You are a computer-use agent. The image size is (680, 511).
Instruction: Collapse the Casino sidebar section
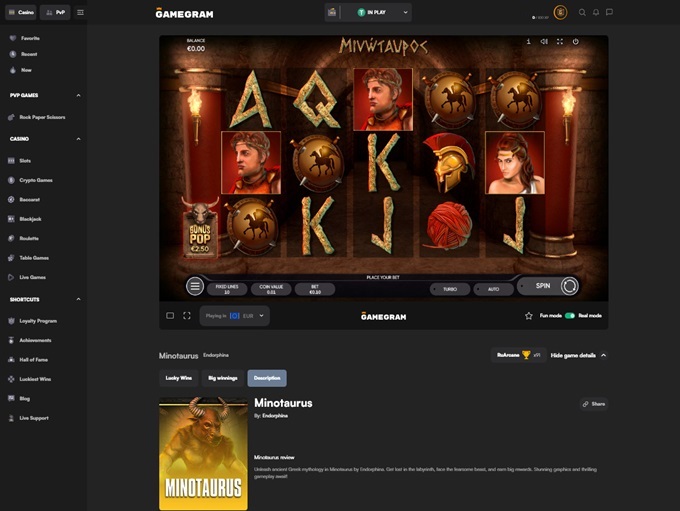(x=78, y=139)
